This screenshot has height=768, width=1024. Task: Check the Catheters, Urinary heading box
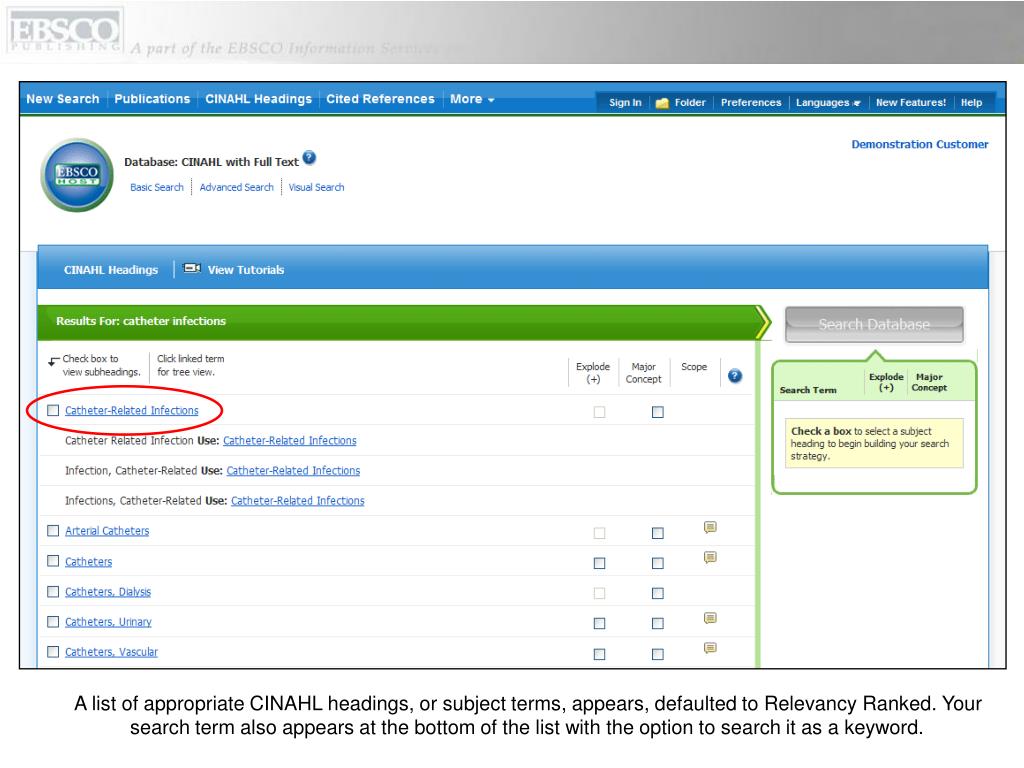tap(53, 622)
